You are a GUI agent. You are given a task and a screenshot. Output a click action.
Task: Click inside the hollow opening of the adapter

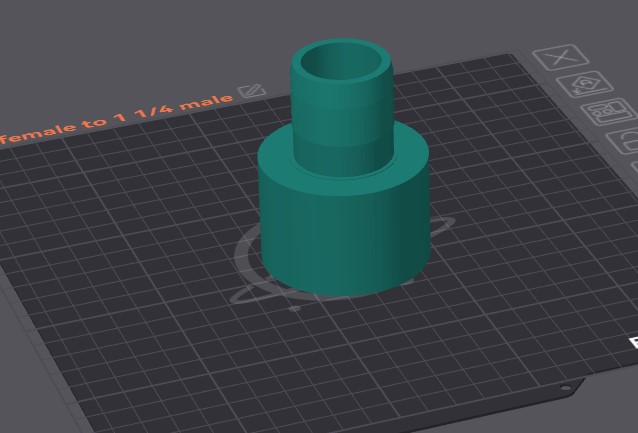pyautogui.click(x=341, y=62)
